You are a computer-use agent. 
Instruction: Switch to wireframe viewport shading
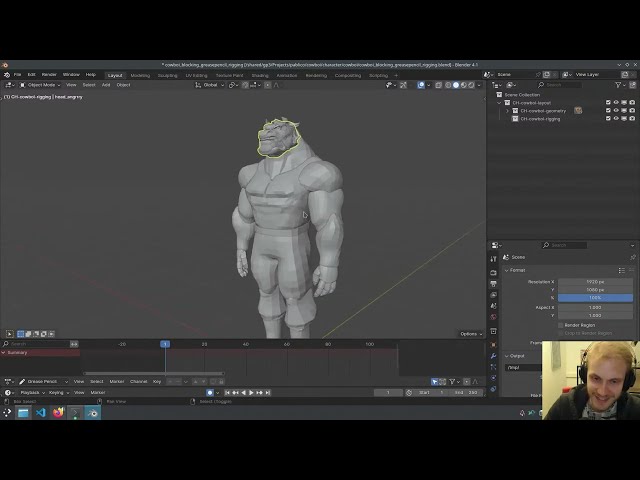[448, 85]
